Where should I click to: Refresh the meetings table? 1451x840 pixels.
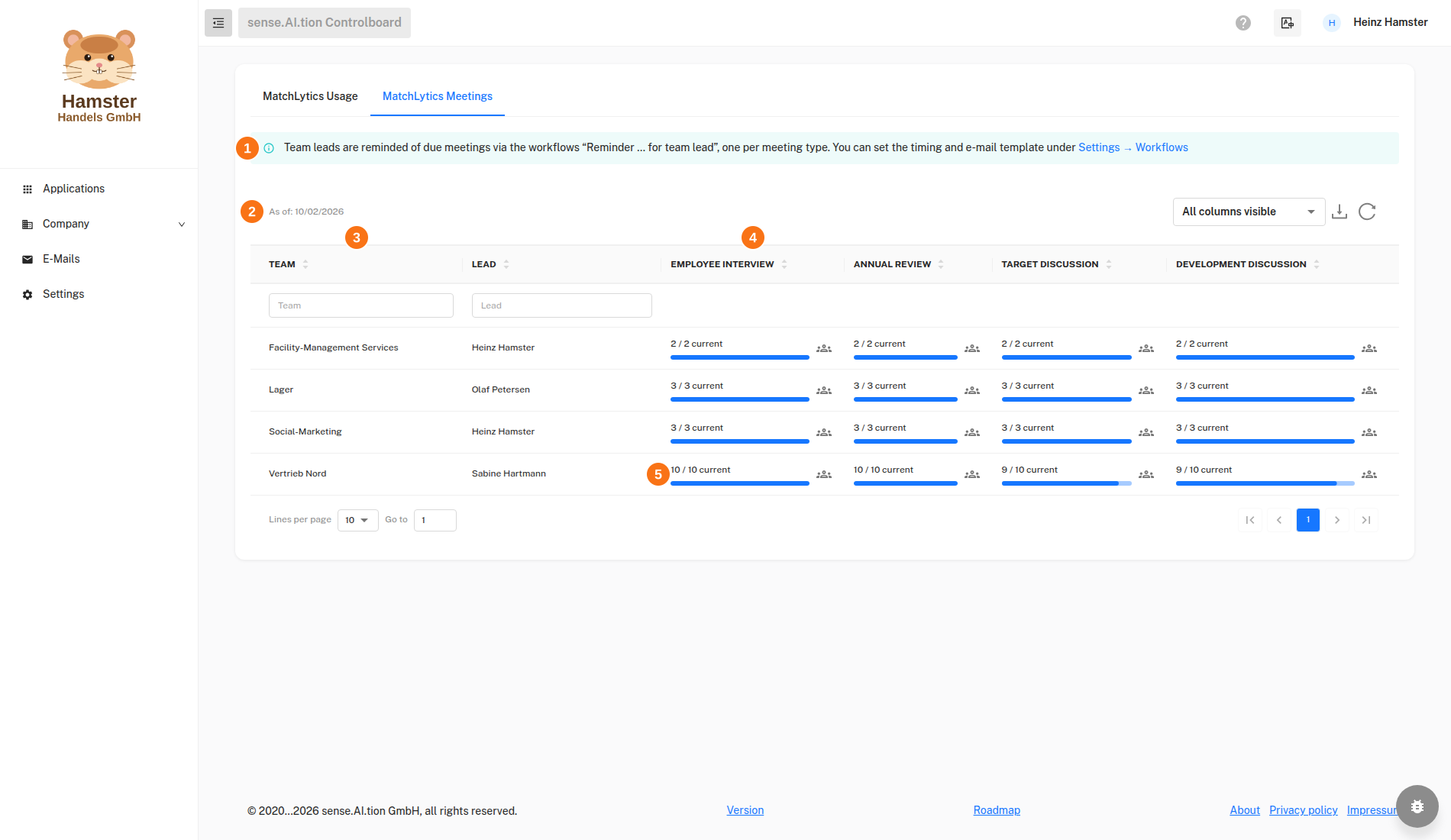coord(1367,212)
